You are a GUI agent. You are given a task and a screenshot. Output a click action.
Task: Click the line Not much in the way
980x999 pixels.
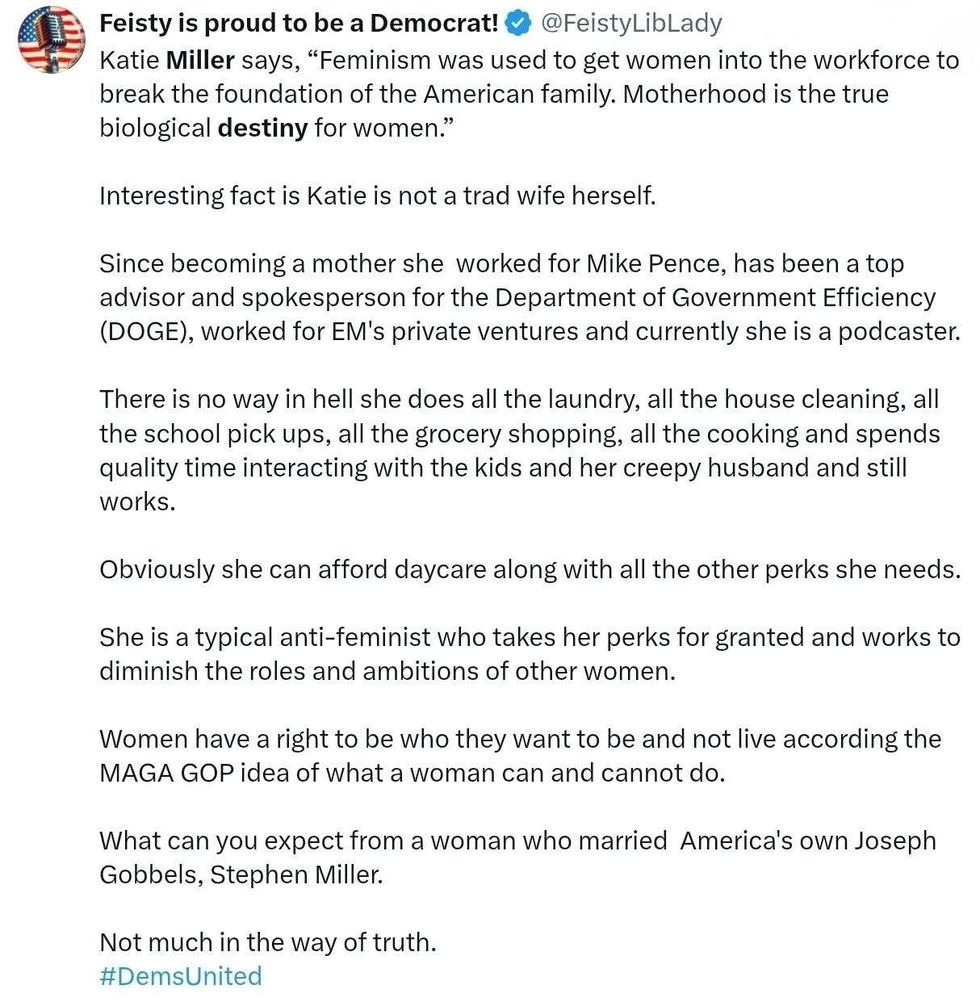coord(268,942)
